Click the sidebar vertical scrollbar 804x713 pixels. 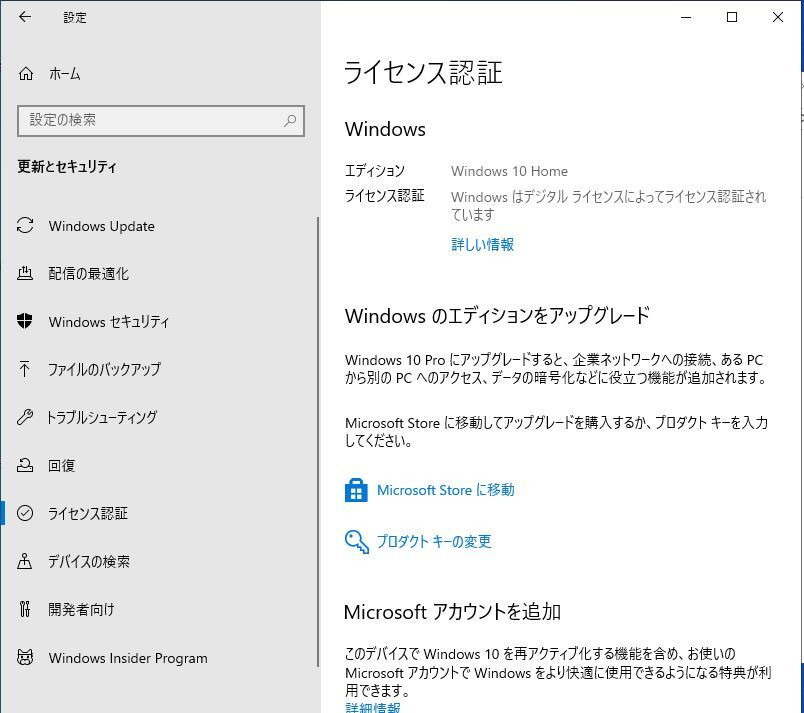click(318, 442)
